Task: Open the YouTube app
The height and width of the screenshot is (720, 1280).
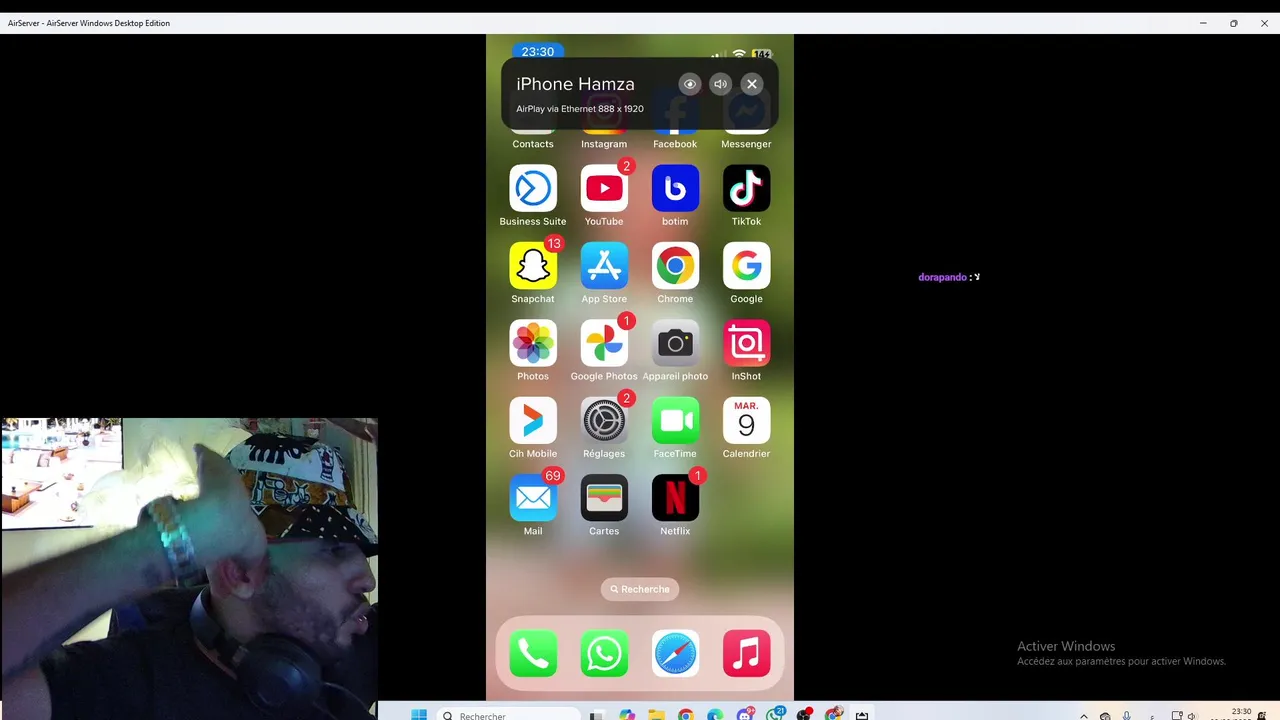Action: pyautogui.click(x=604, y=189)
